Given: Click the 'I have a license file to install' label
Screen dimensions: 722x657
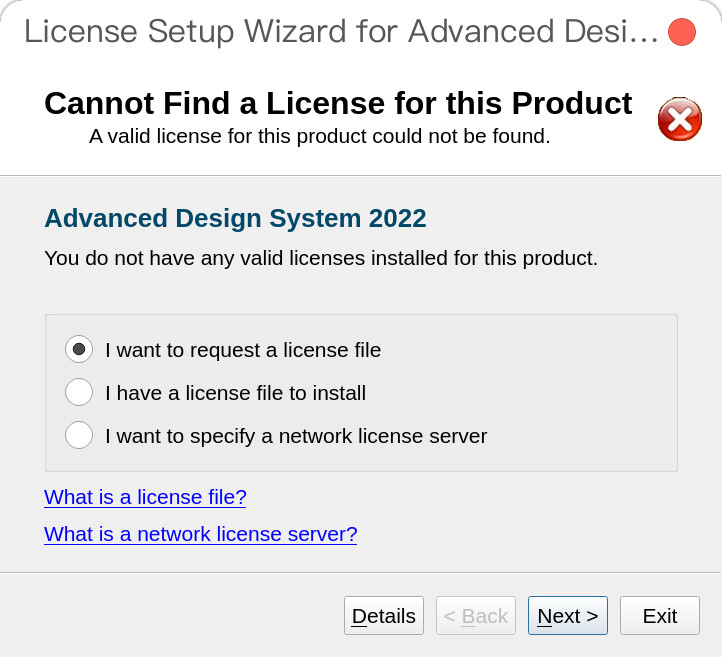Looking at the screenshot, I should coord(235,393).
